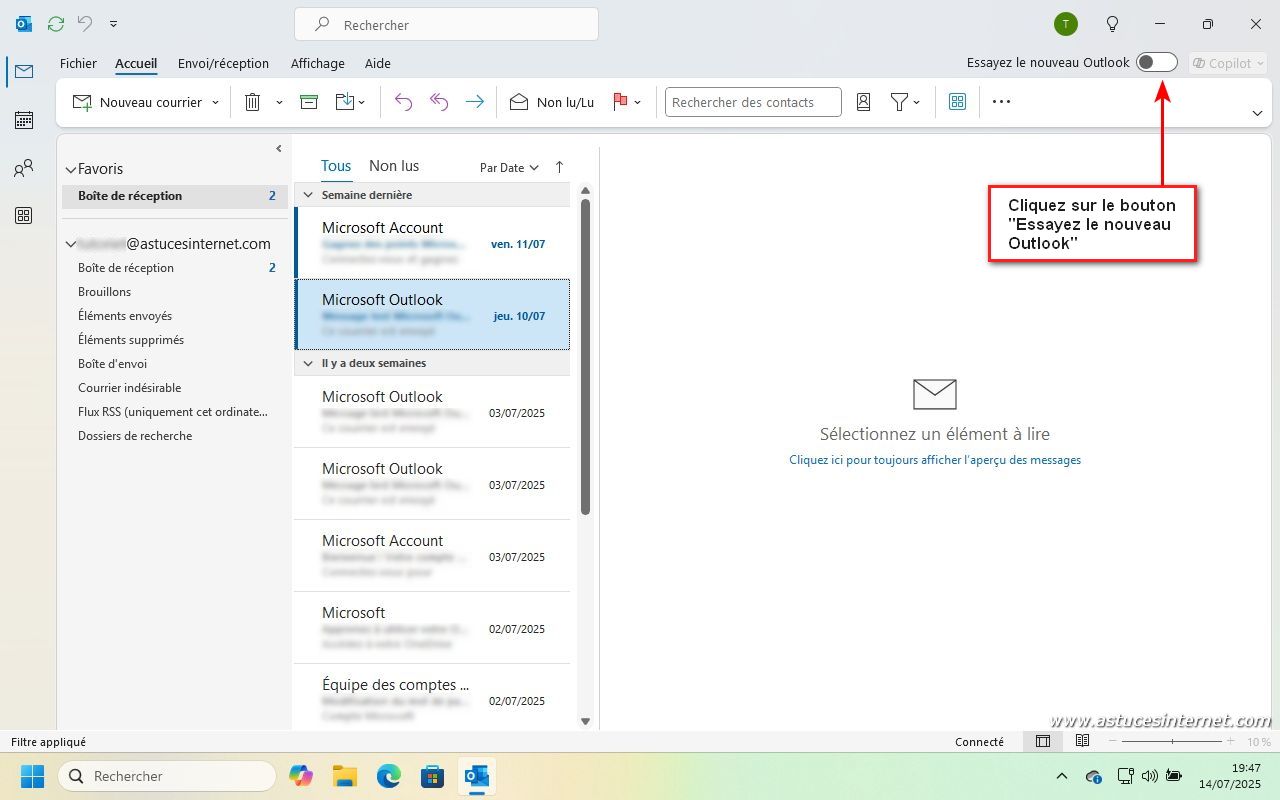Forward the selected message
Screen dimensions: 1280x800
(x=475, y=102)
